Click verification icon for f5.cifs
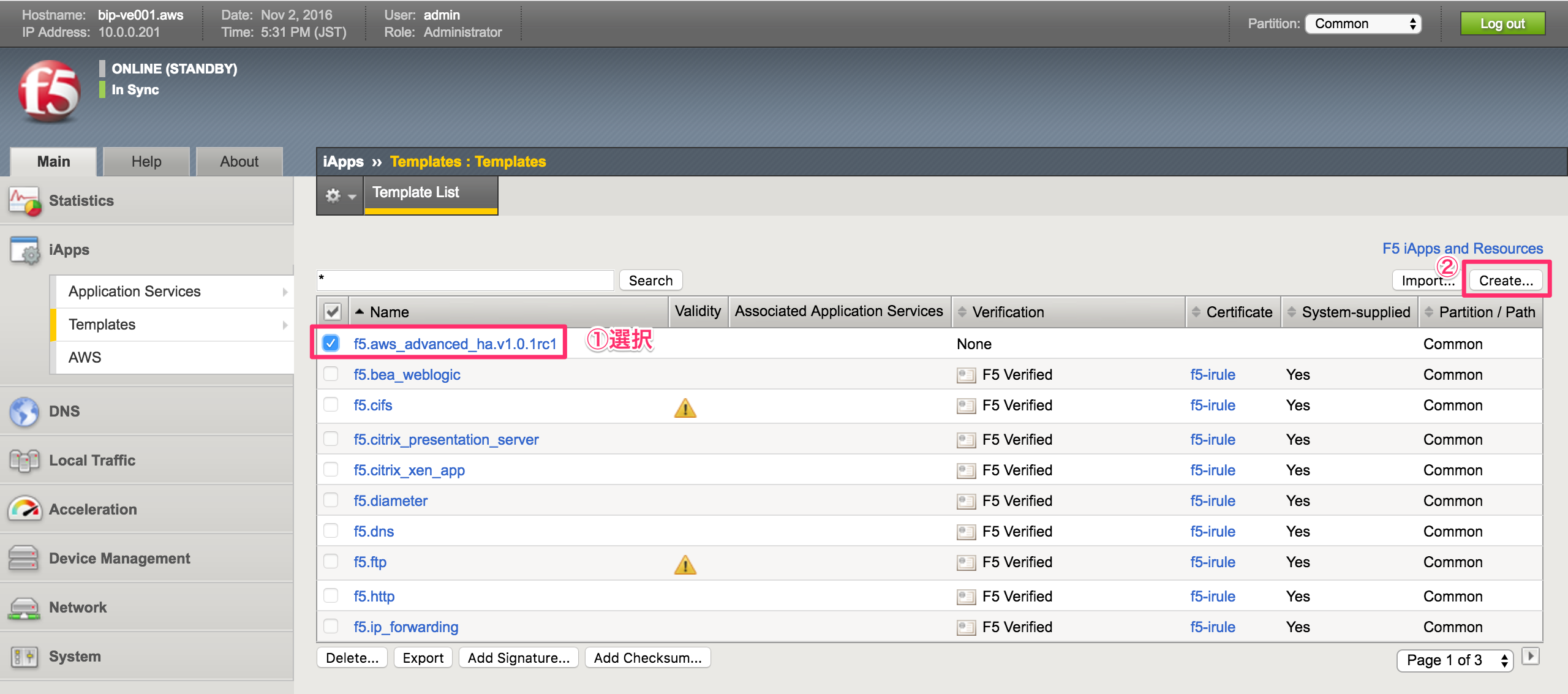The image size is (1568, 694). point(966,405)
